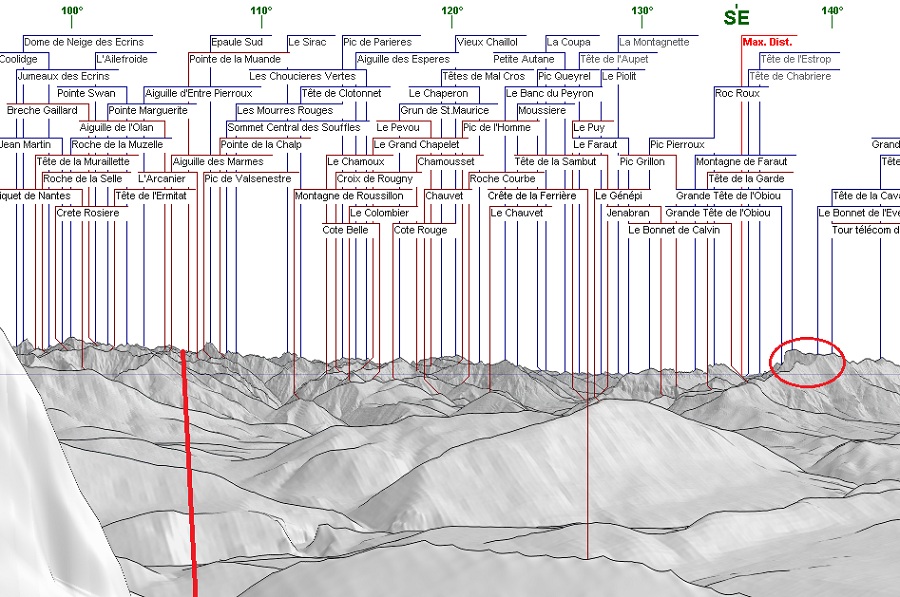
Task: Pick the "Pic Queyrel" label
Action: pos(564,76)
